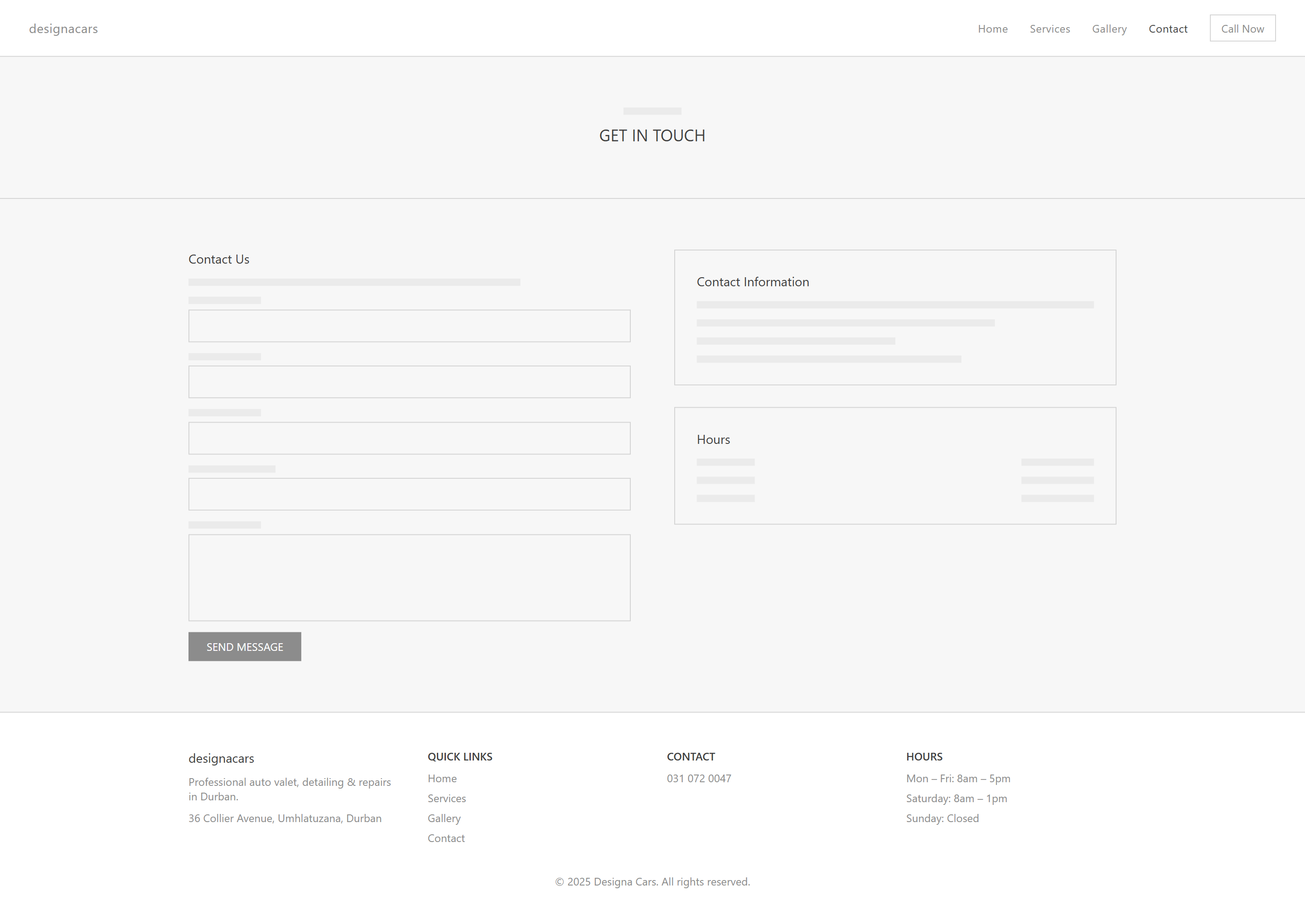Open Gallery link in footer Quick Links

coord(443,818)
